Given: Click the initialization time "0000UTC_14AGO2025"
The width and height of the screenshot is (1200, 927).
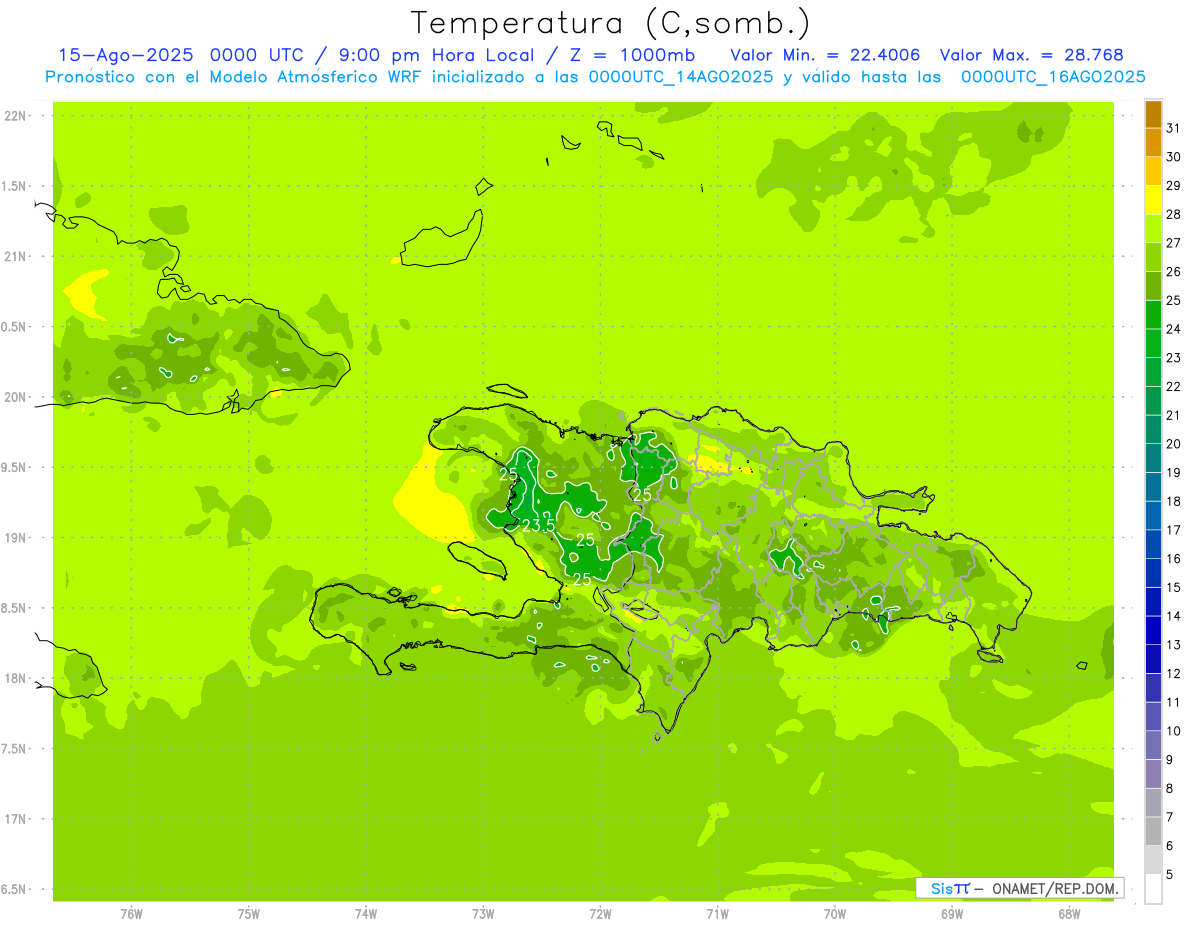Looking at the screenshot, I should click(681, 77).
